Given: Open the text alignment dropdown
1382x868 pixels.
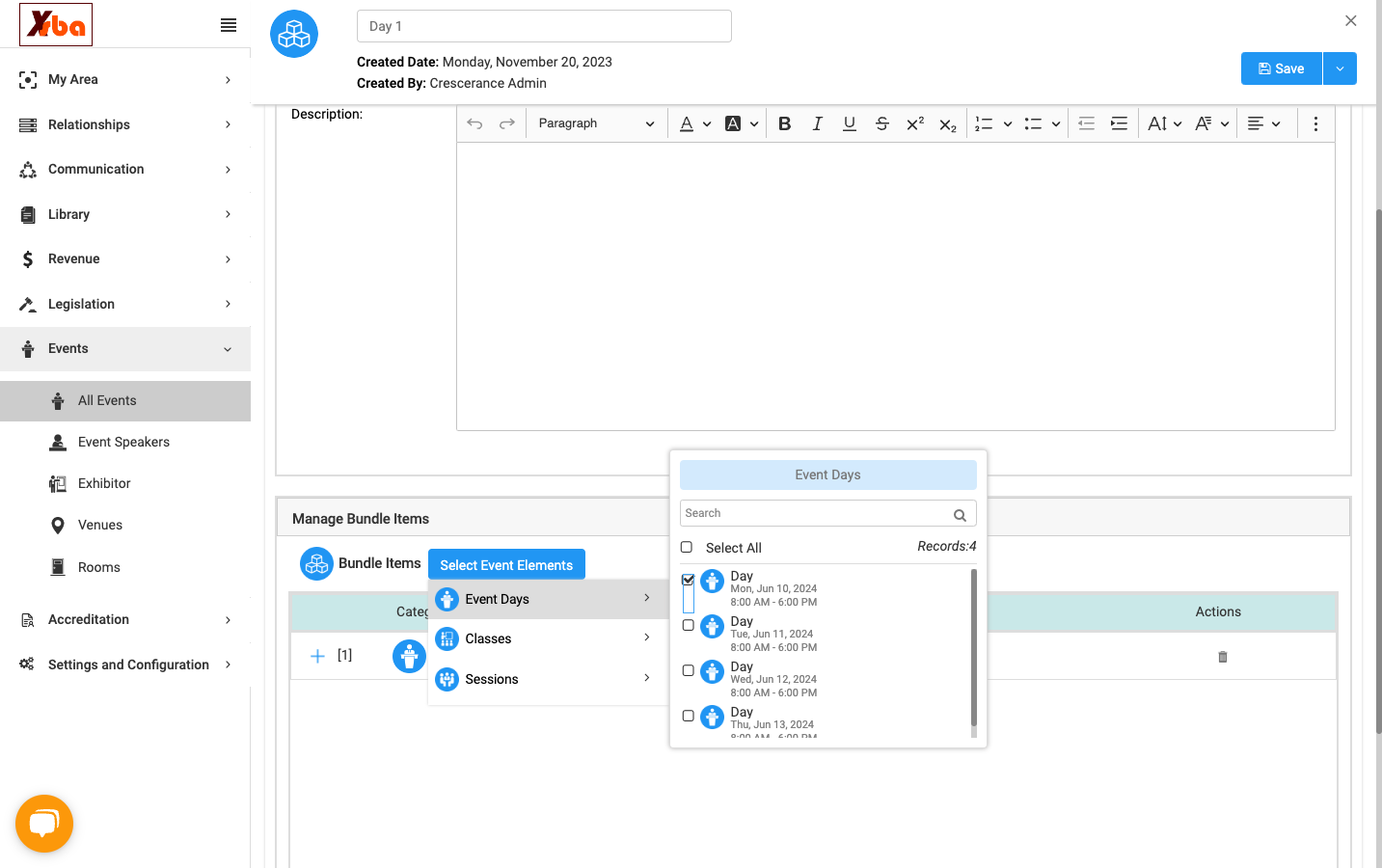Looking at the screenshot, I should [1263, 123].
